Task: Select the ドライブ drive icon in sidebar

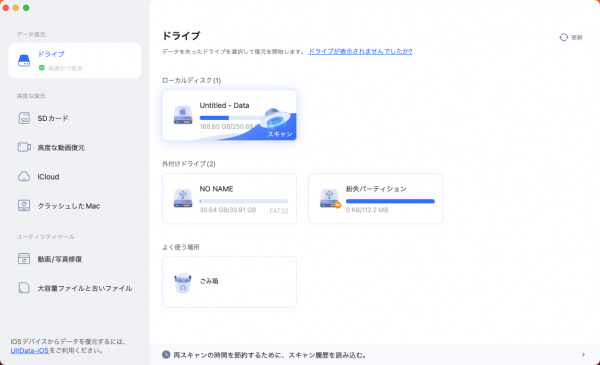Action: click(x=24, y=60)
